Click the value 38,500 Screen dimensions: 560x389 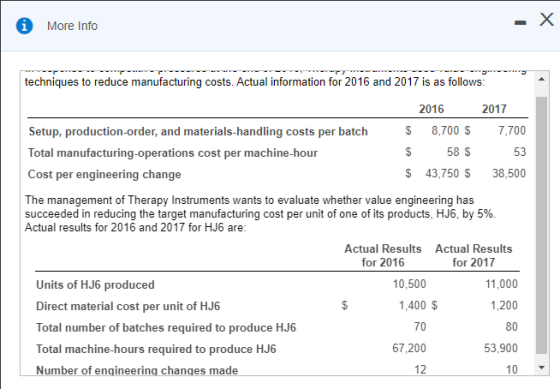point(509,174)
